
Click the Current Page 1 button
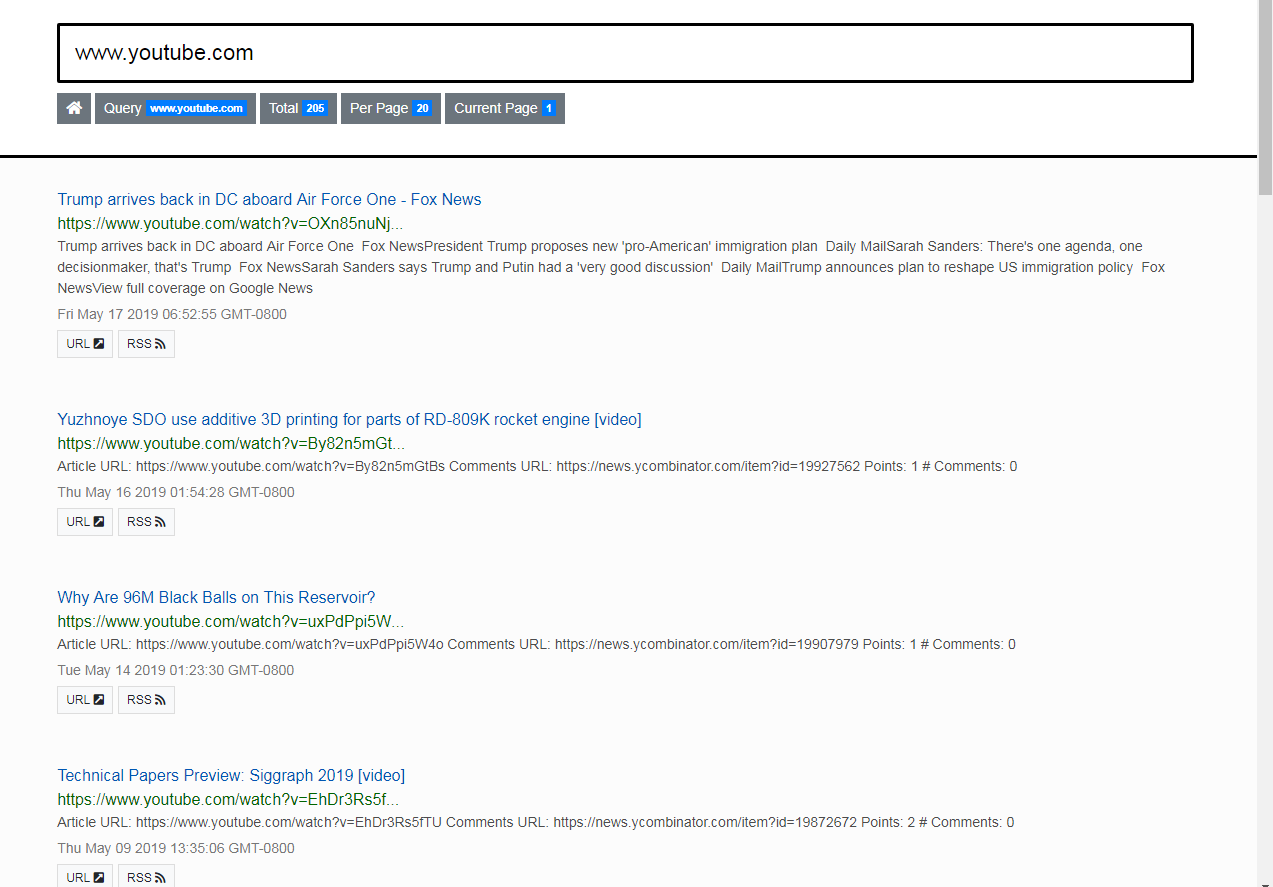tap(505, 108)
